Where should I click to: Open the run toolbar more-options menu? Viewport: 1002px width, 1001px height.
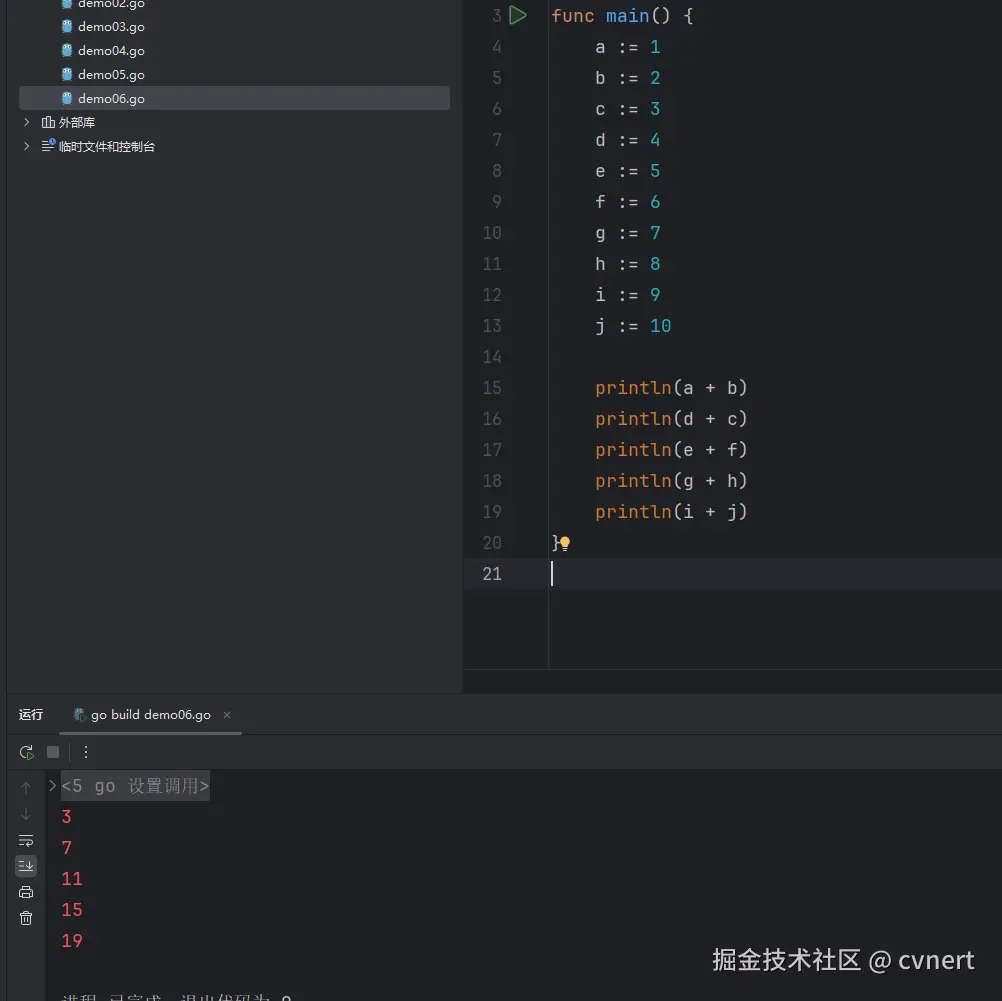tap(86, 752)
